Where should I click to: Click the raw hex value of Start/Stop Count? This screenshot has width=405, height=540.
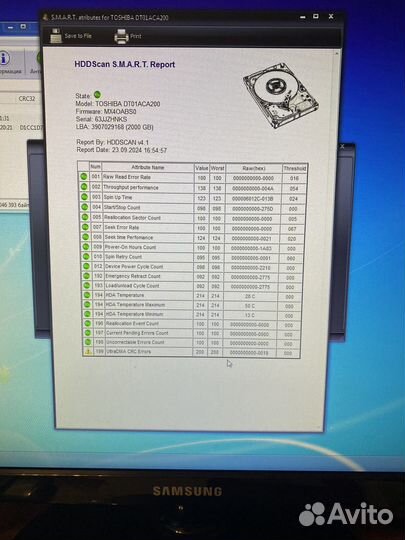253,209
